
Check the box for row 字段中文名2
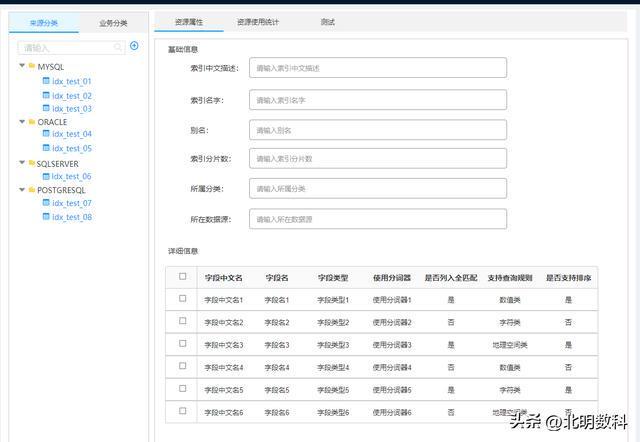pos(182,321)
